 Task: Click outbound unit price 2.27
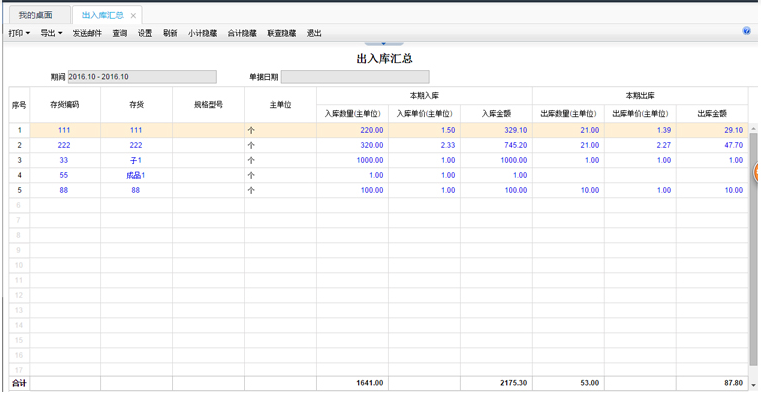pyautogui.click(x=663, y=145)
